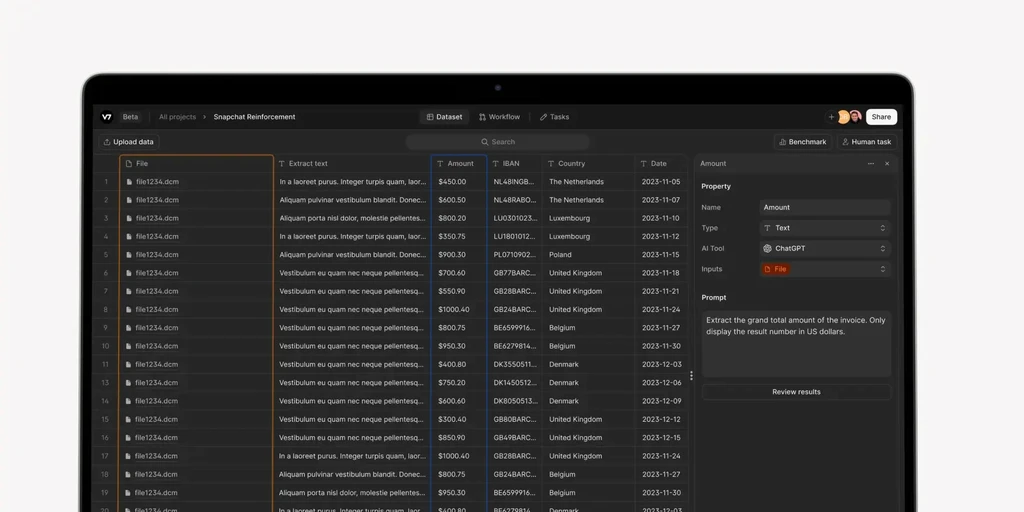Viewport: 1024px width, 512px height.
Task: Open the Benchmark button
Action: point(803,142)
